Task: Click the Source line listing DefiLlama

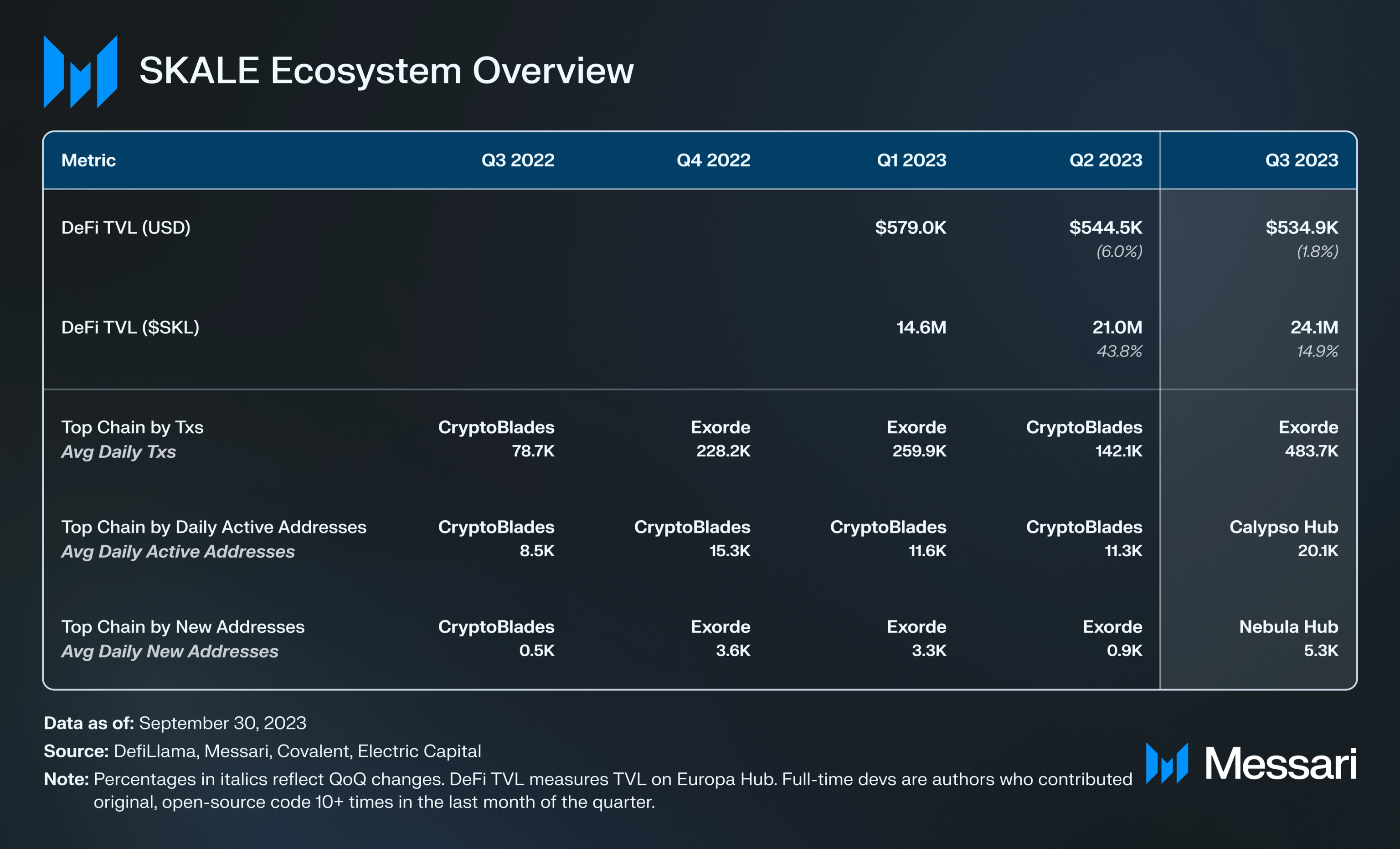Action: coord(262,751)
